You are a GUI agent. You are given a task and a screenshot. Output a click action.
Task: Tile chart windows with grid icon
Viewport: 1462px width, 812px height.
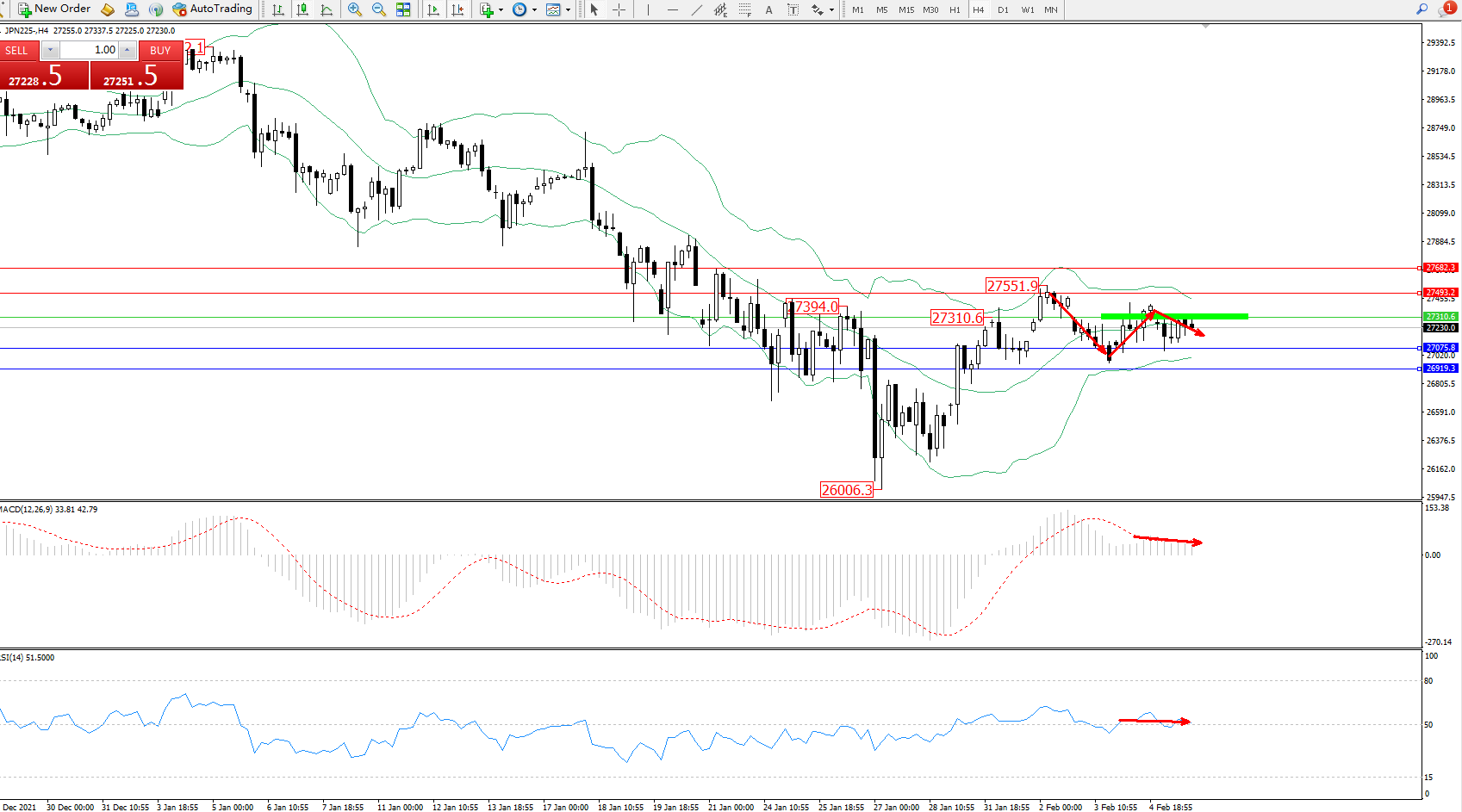click(403, 9)
